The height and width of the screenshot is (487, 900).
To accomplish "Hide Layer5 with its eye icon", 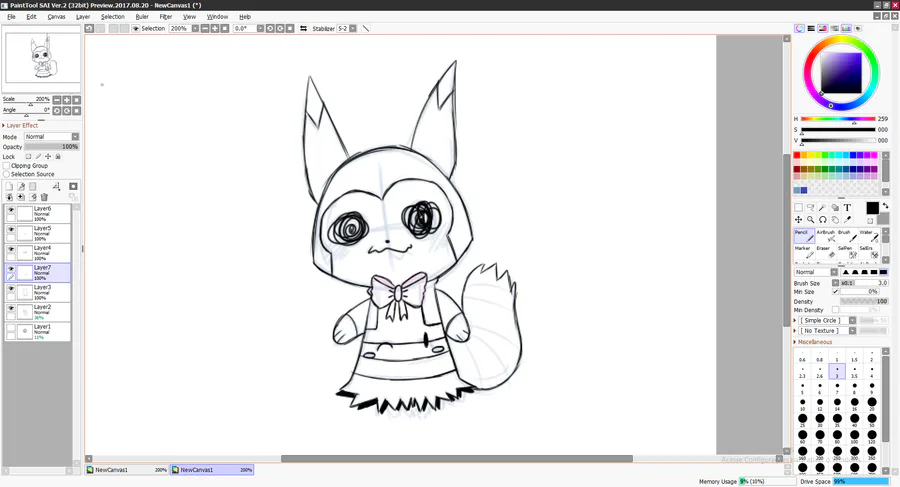I will tap(11, 229).
